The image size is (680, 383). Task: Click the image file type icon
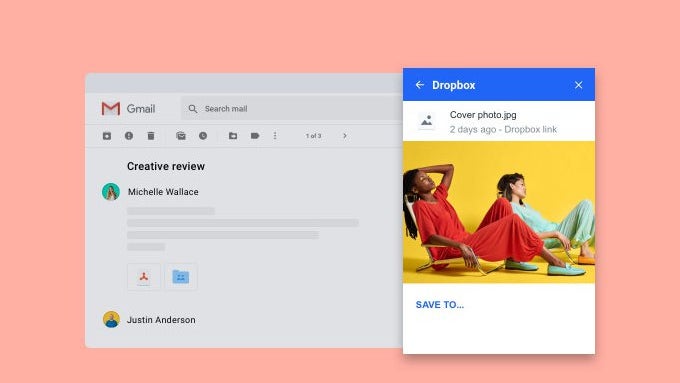click(x=427, y=121)
